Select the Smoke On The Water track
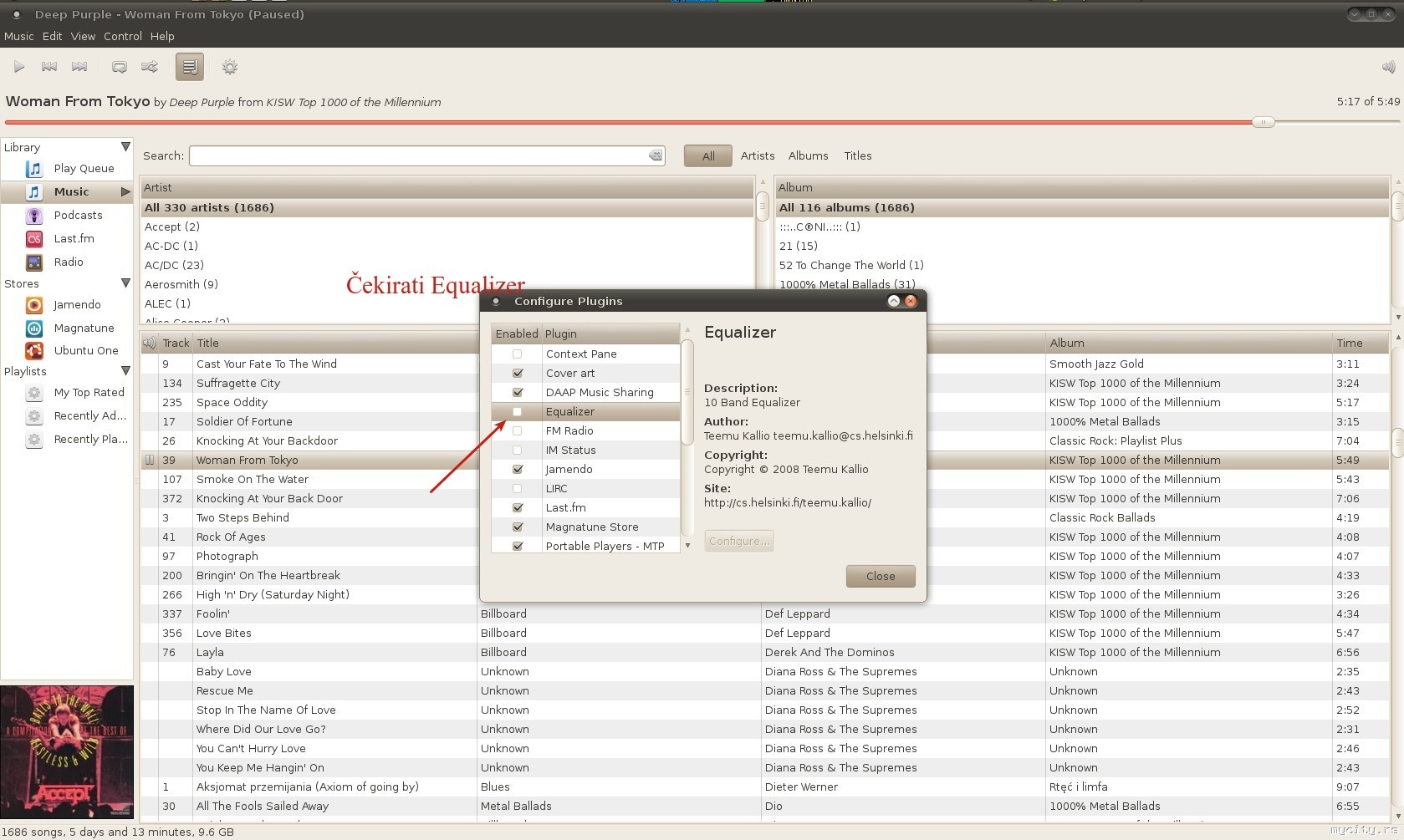The image size is (1404, 840). pyautogui.click(x=309, y=479)
